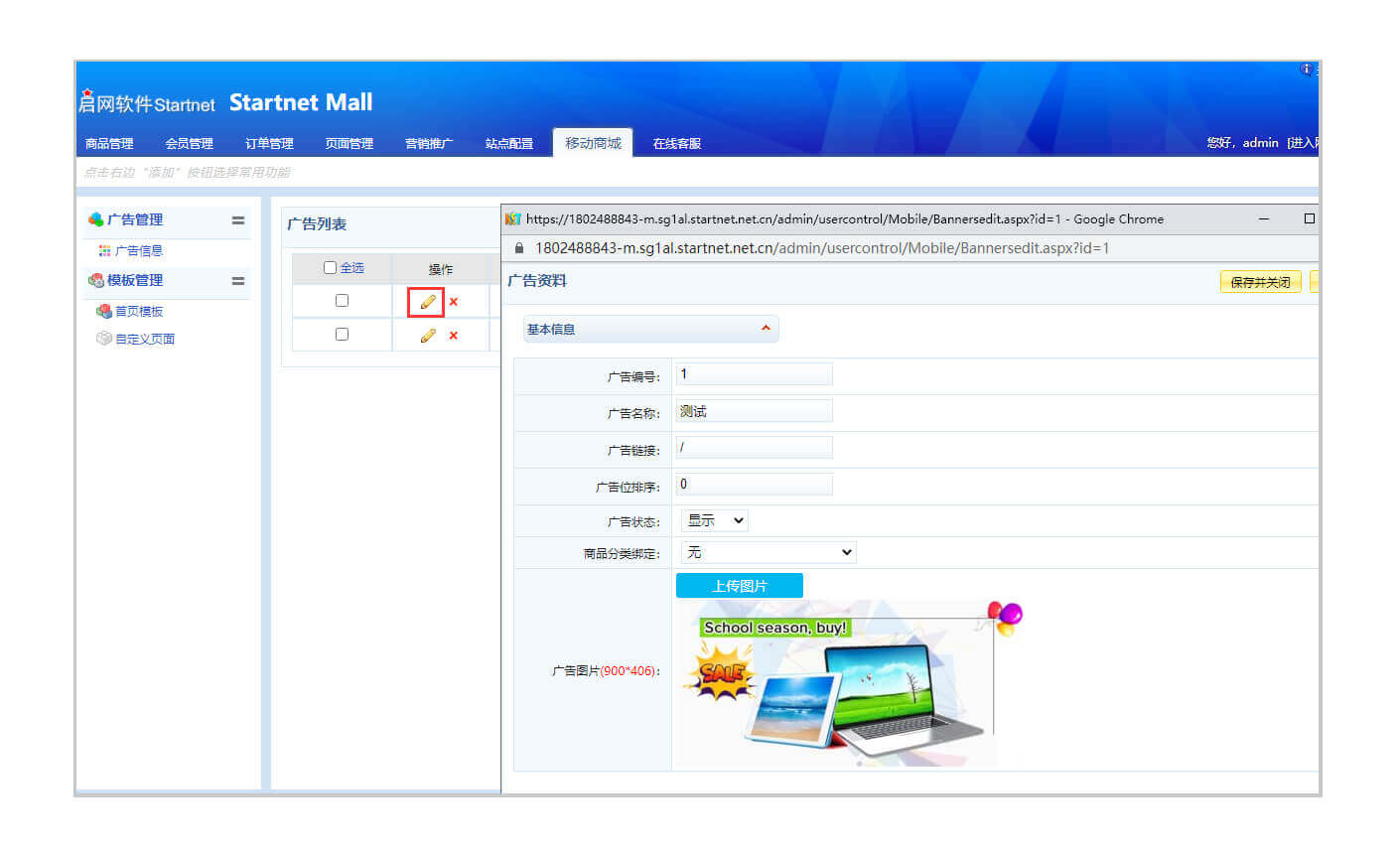Check the first ad row checkbox
Image resolution: width=1400 pixels, height=854 pixels.
click(x=342, y=301)
